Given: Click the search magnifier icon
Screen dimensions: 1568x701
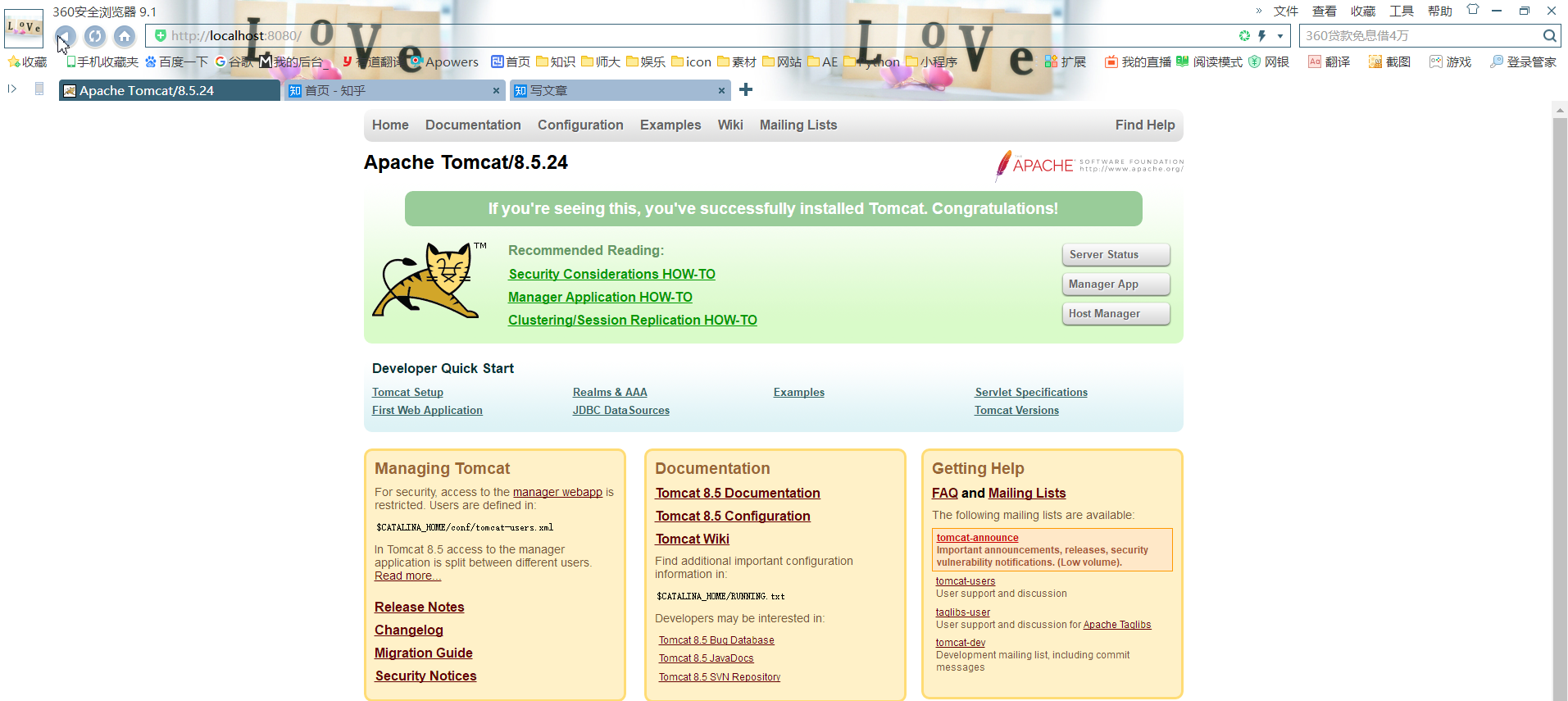Looking at the screenshot, I should (x=1549, y=36).
